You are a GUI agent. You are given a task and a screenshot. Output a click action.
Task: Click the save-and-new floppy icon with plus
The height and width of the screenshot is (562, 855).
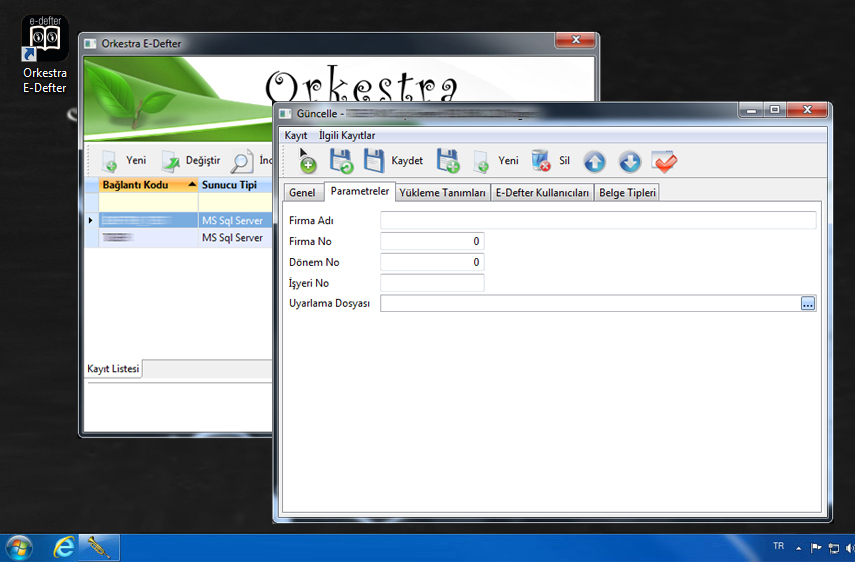pyautogui.click(x=448, y=161)
